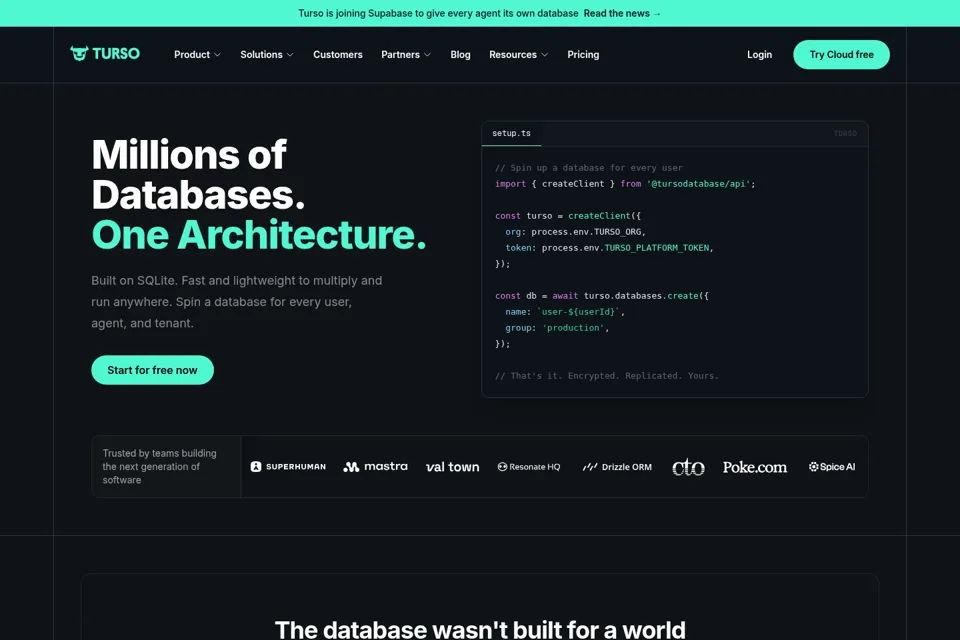Click the Superhuman logo
This screenshot has width=960, height=640.
(288, 467)
